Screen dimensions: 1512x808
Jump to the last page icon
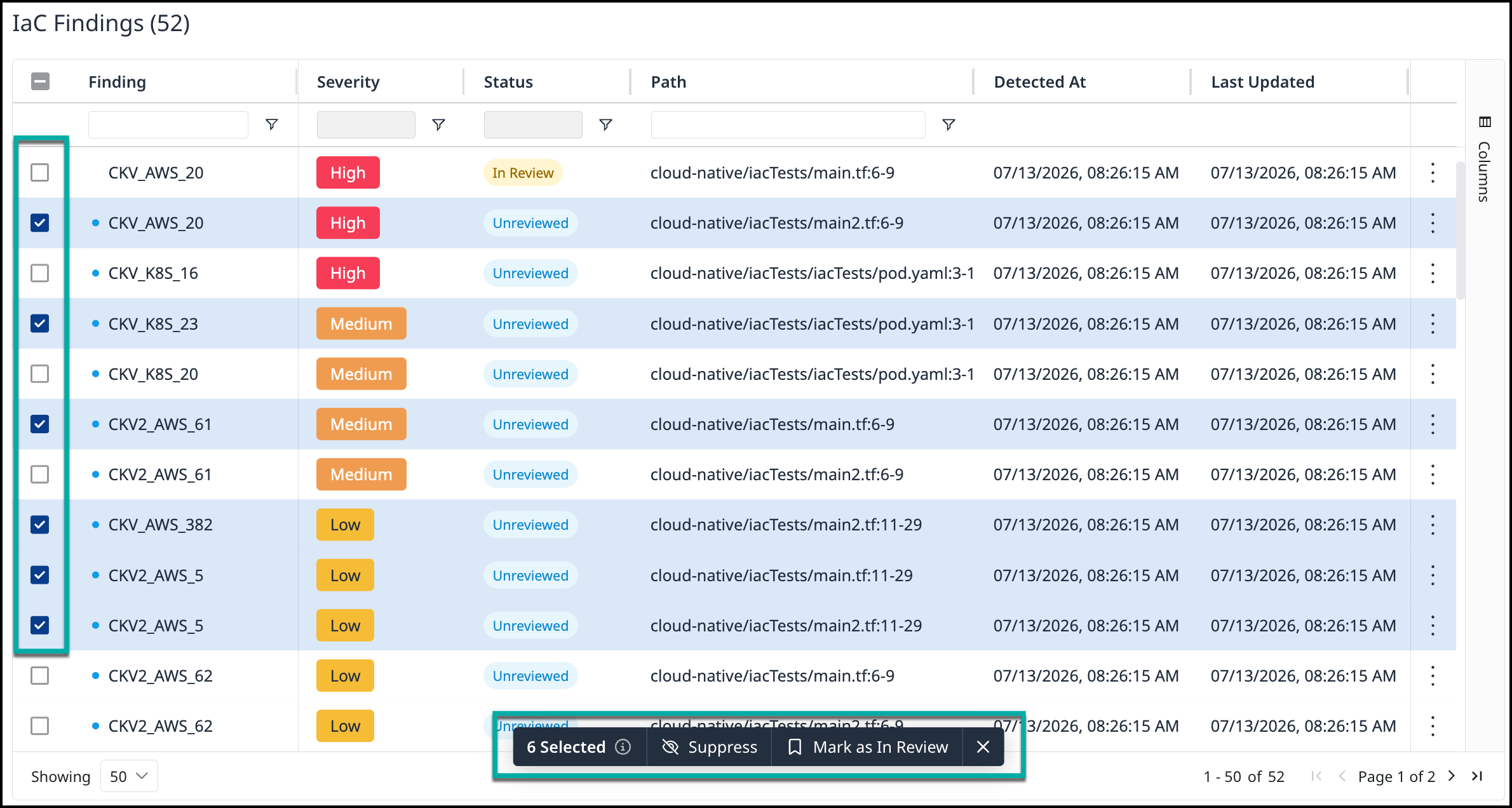[1477, 776]
